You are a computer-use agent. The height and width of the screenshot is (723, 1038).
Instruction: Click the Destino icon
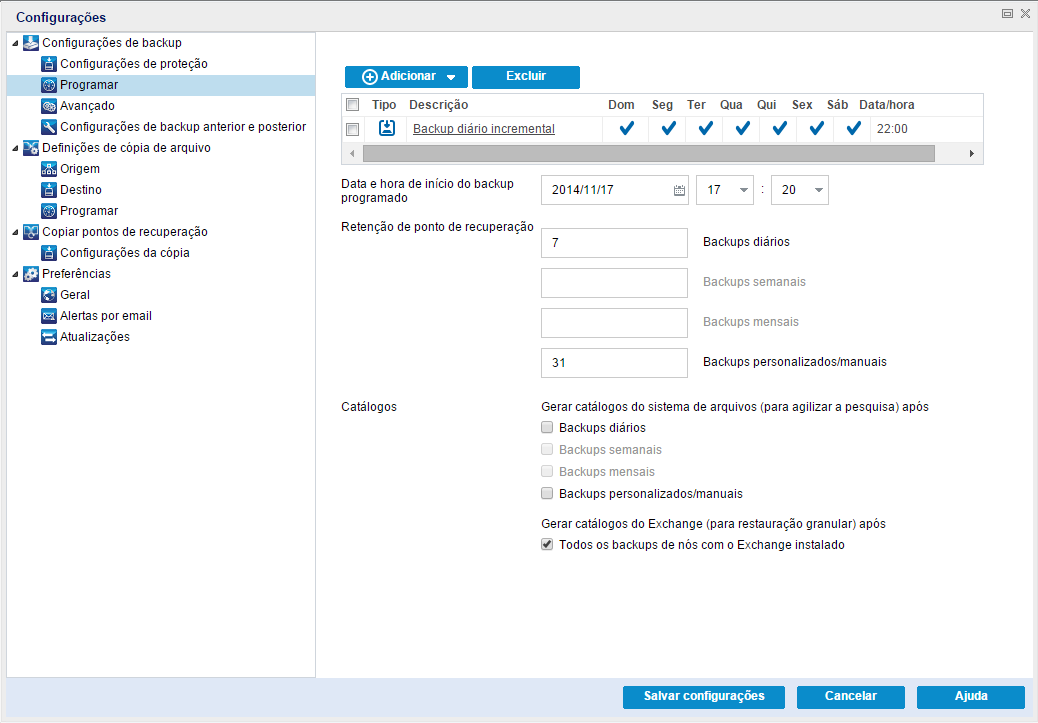click(x=49, y=190)
